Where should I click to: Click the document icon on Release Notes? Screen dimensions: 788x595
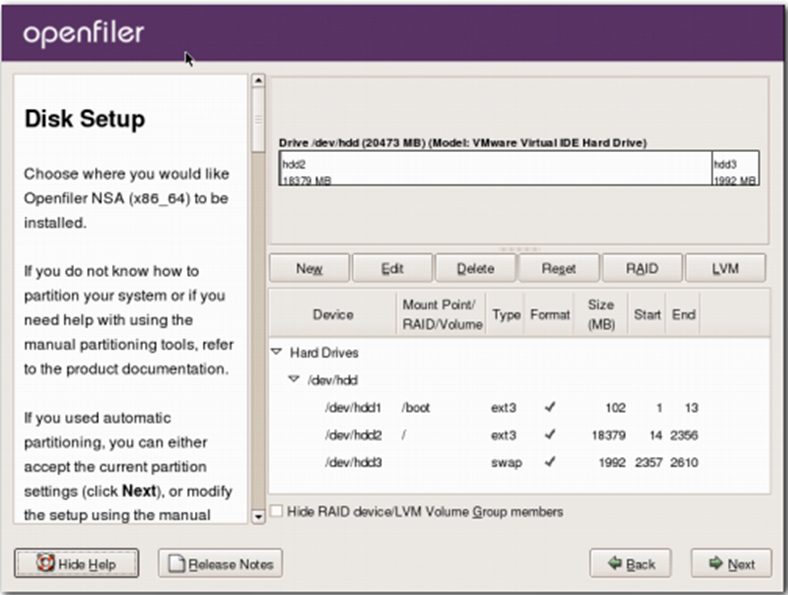[176, 563]
